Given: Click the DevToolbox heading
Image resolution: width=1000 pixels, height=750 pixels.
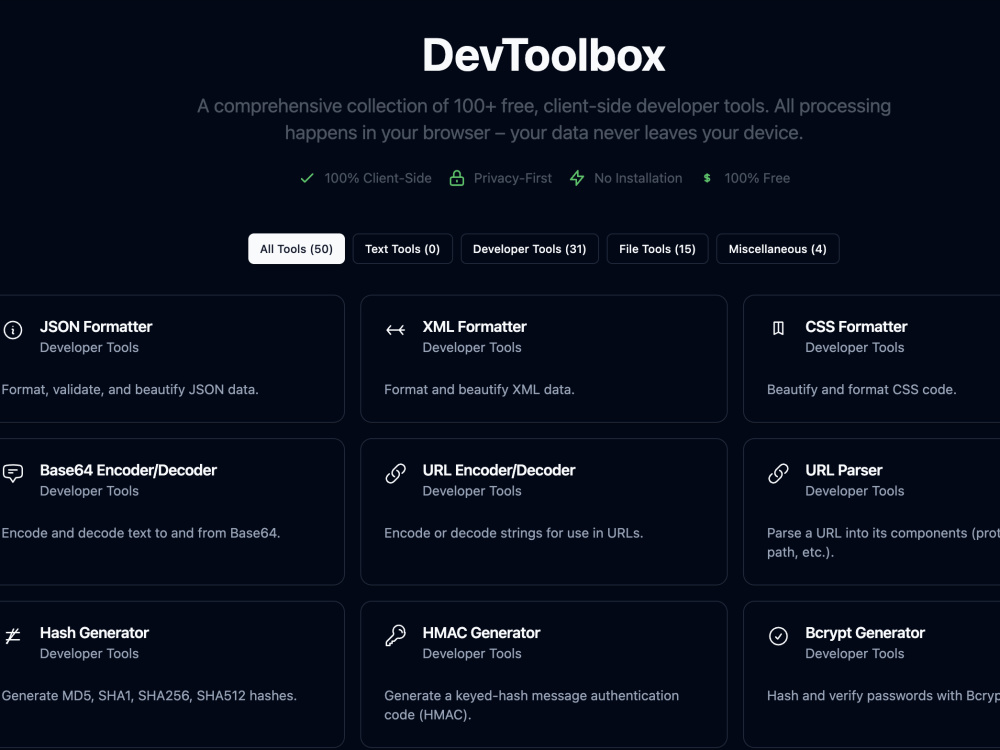Looking at the screenshot, I should (x=544, y=55).
